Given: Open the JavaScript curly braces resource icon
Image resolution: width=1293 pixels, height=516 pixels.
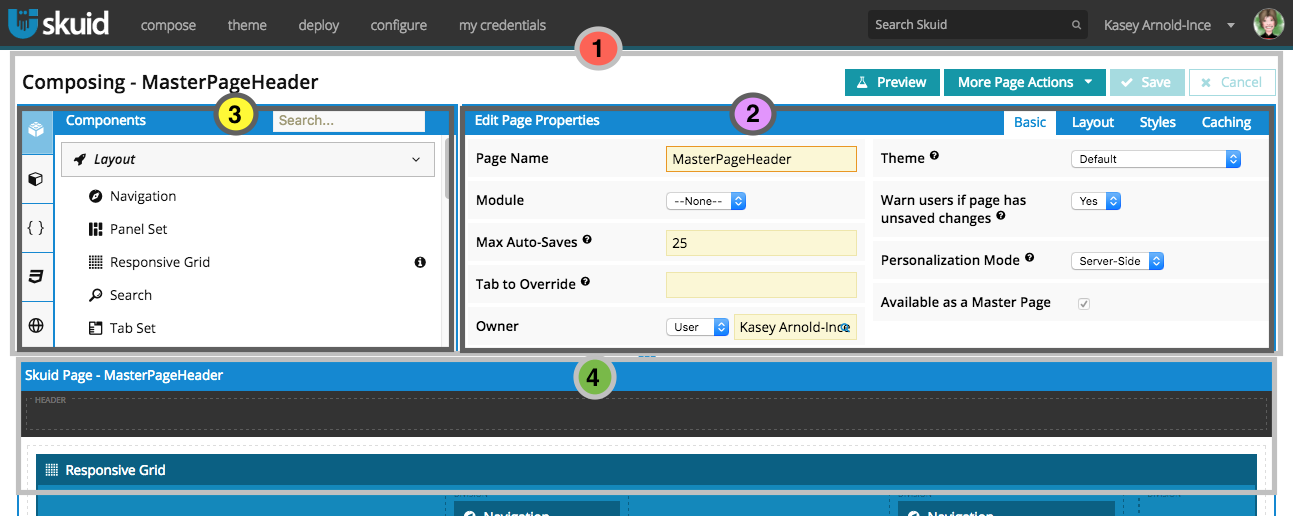Looking at the screenshot, I should (36, 228).
